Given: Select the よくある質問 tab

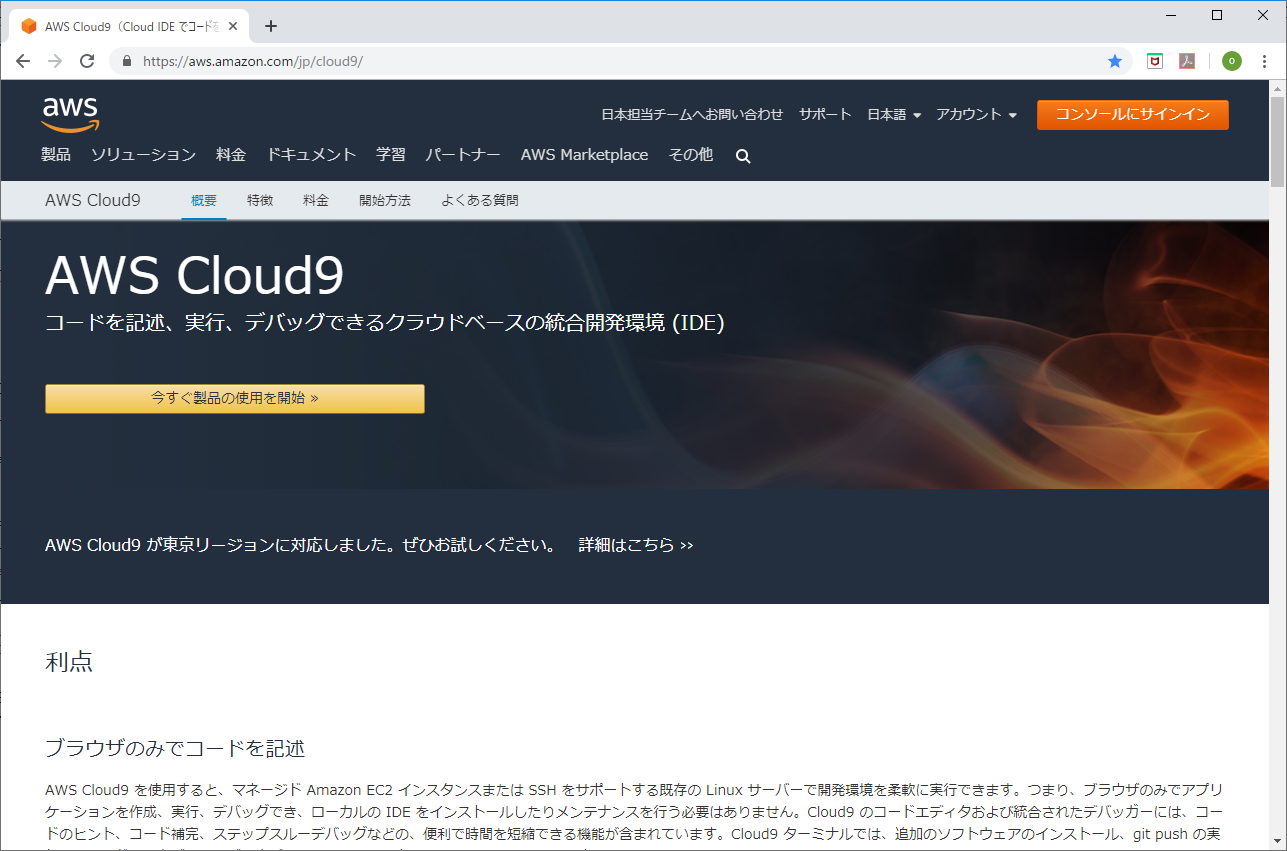Looking at the screenshot, I should pyautogui.click(x=480, y=200).
